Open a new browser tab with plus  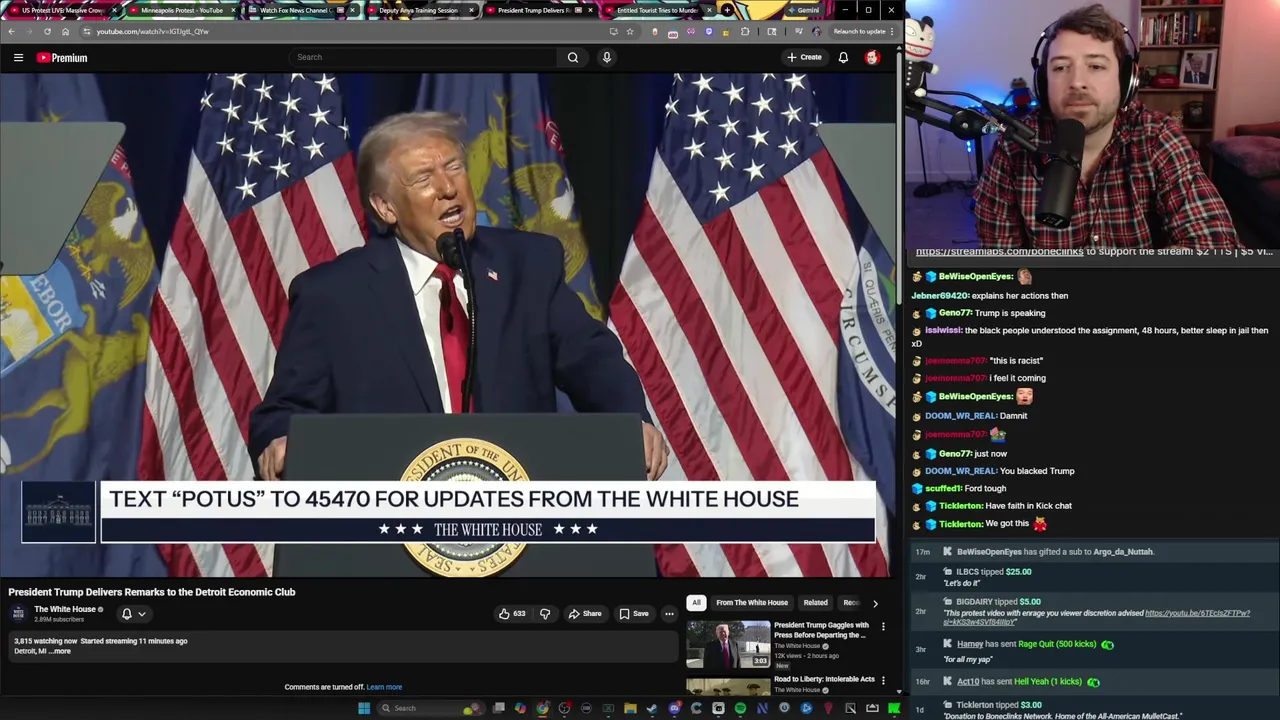727,10
